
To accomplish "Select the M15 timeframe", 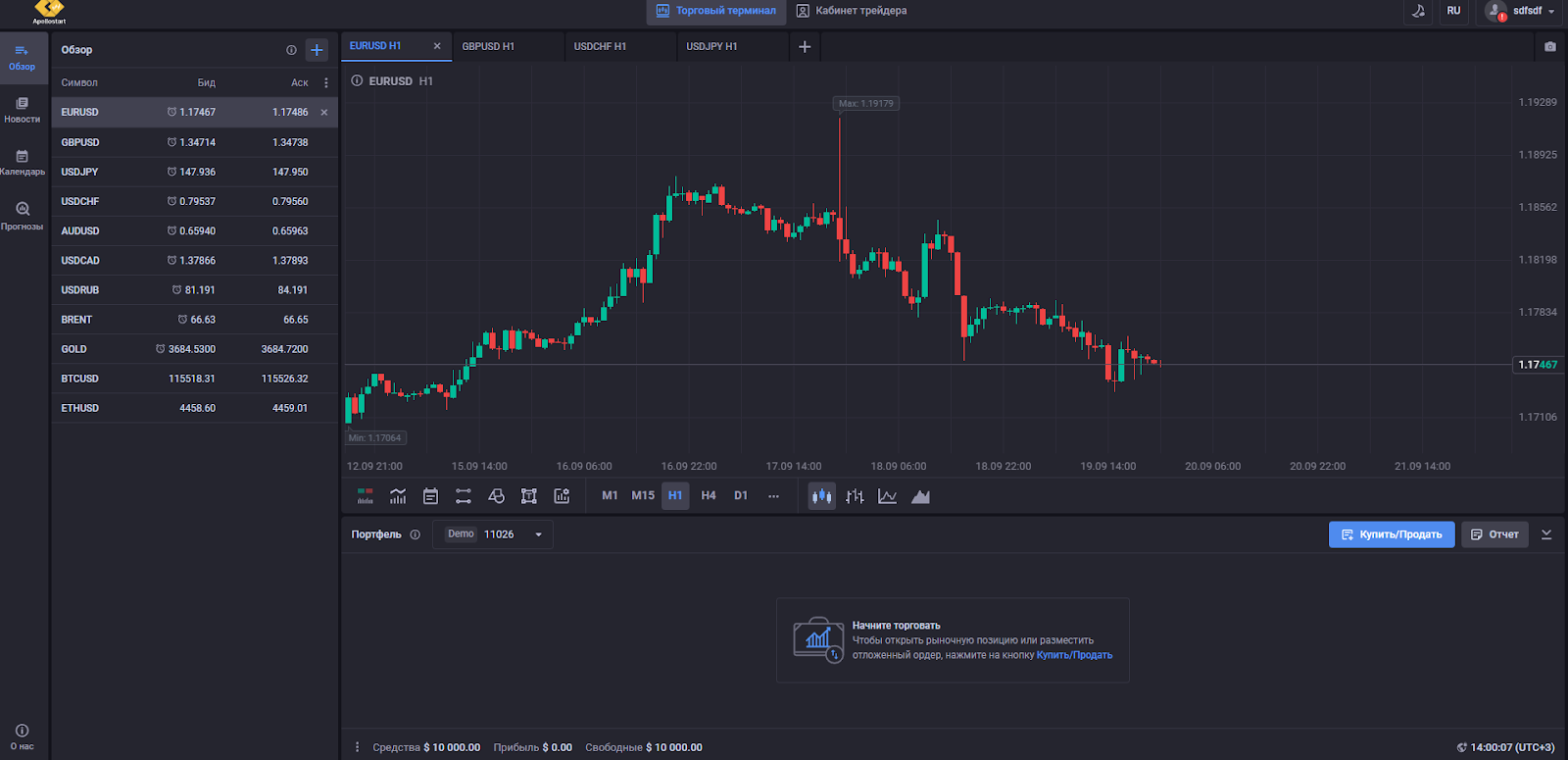I will click(643, 496).
